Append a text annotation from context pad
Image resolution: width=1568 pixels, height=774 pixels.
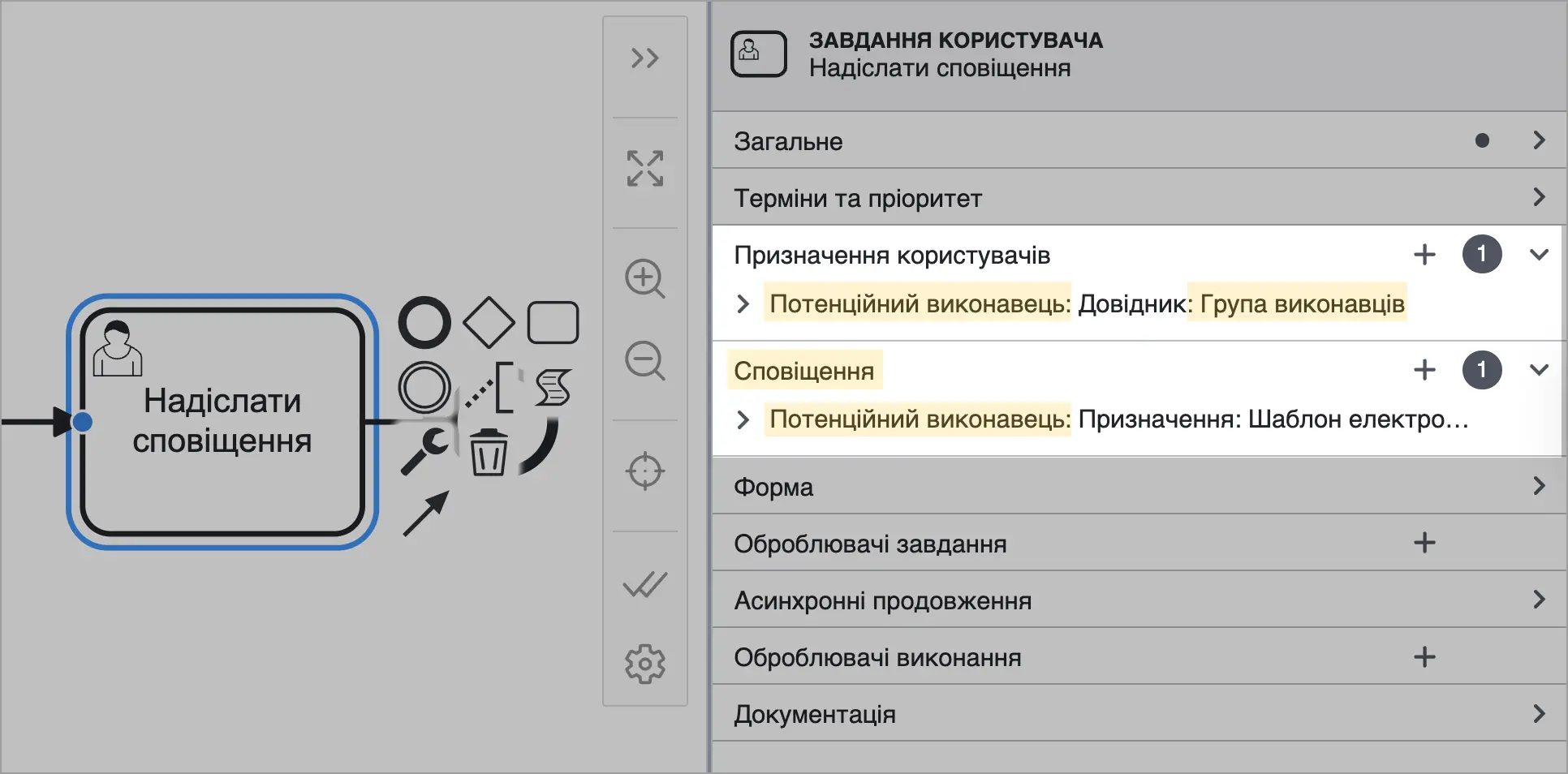click(489, 387)
